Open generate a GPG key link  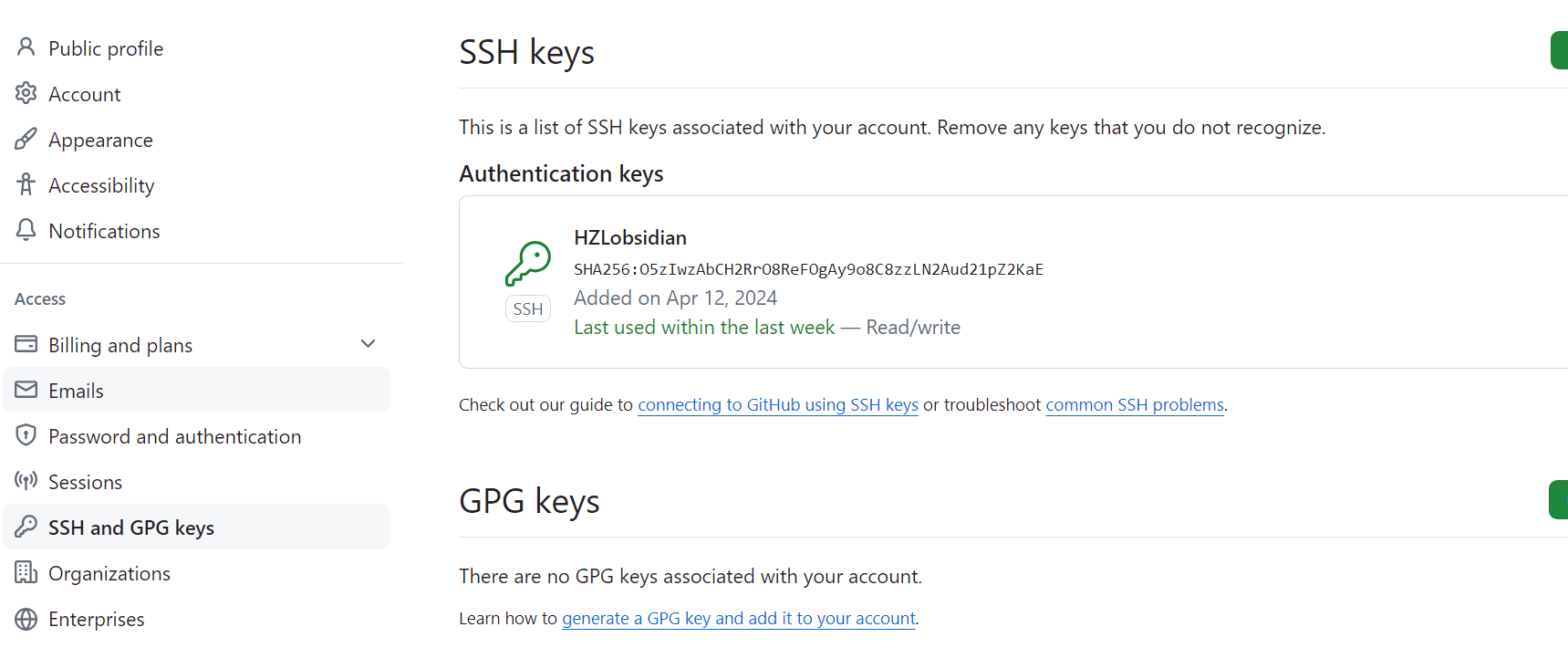point(738,618)
